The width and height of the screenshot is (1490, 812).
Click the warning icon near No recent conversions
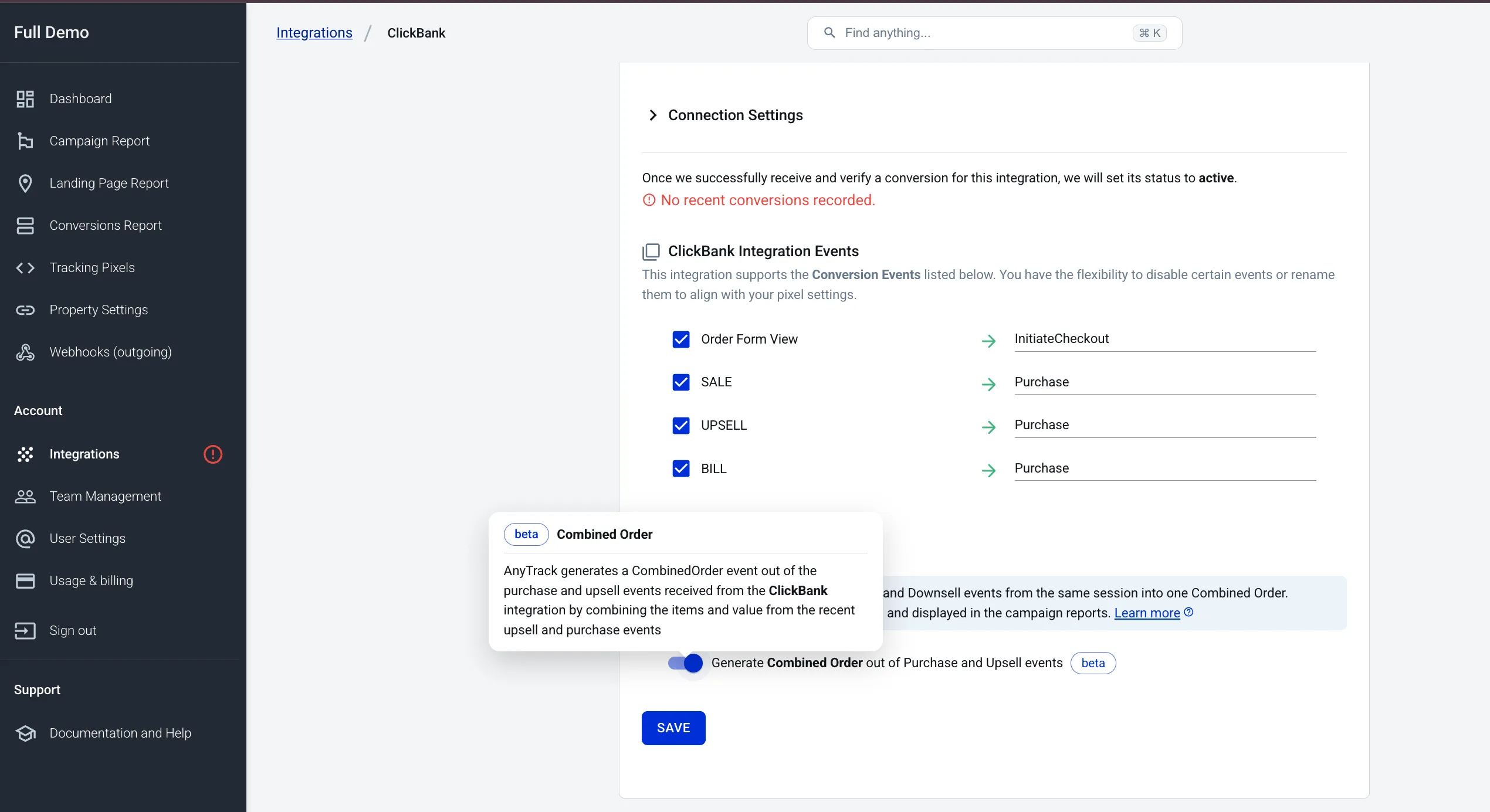(649, 200)
